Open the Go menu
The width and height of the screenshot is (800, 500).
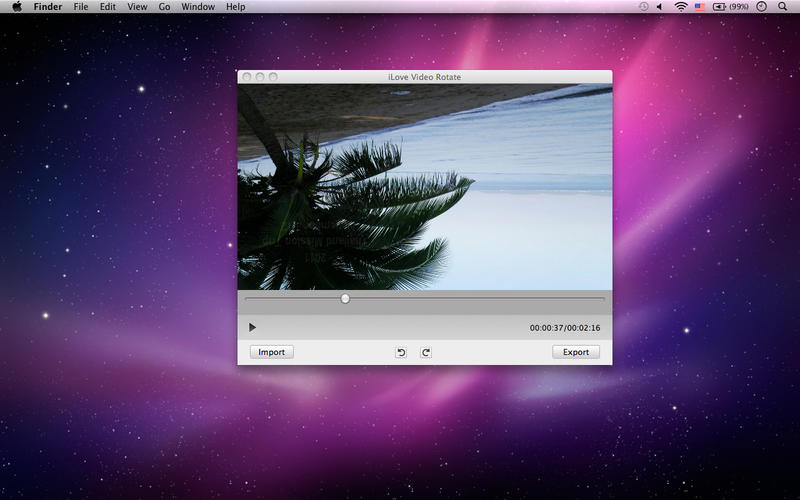(x=164, y=7)
